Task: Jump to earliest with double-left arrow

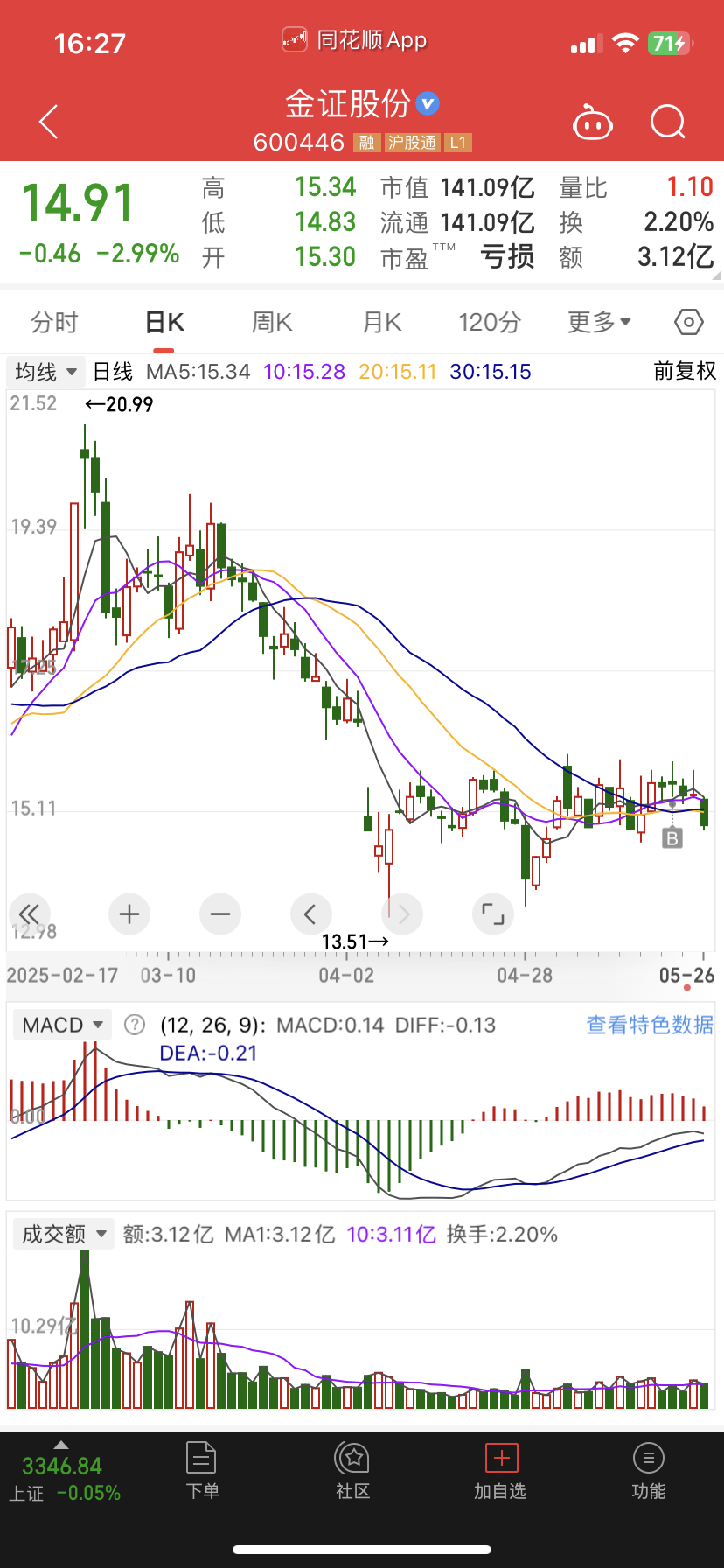Action: click(x=29, y=914)
